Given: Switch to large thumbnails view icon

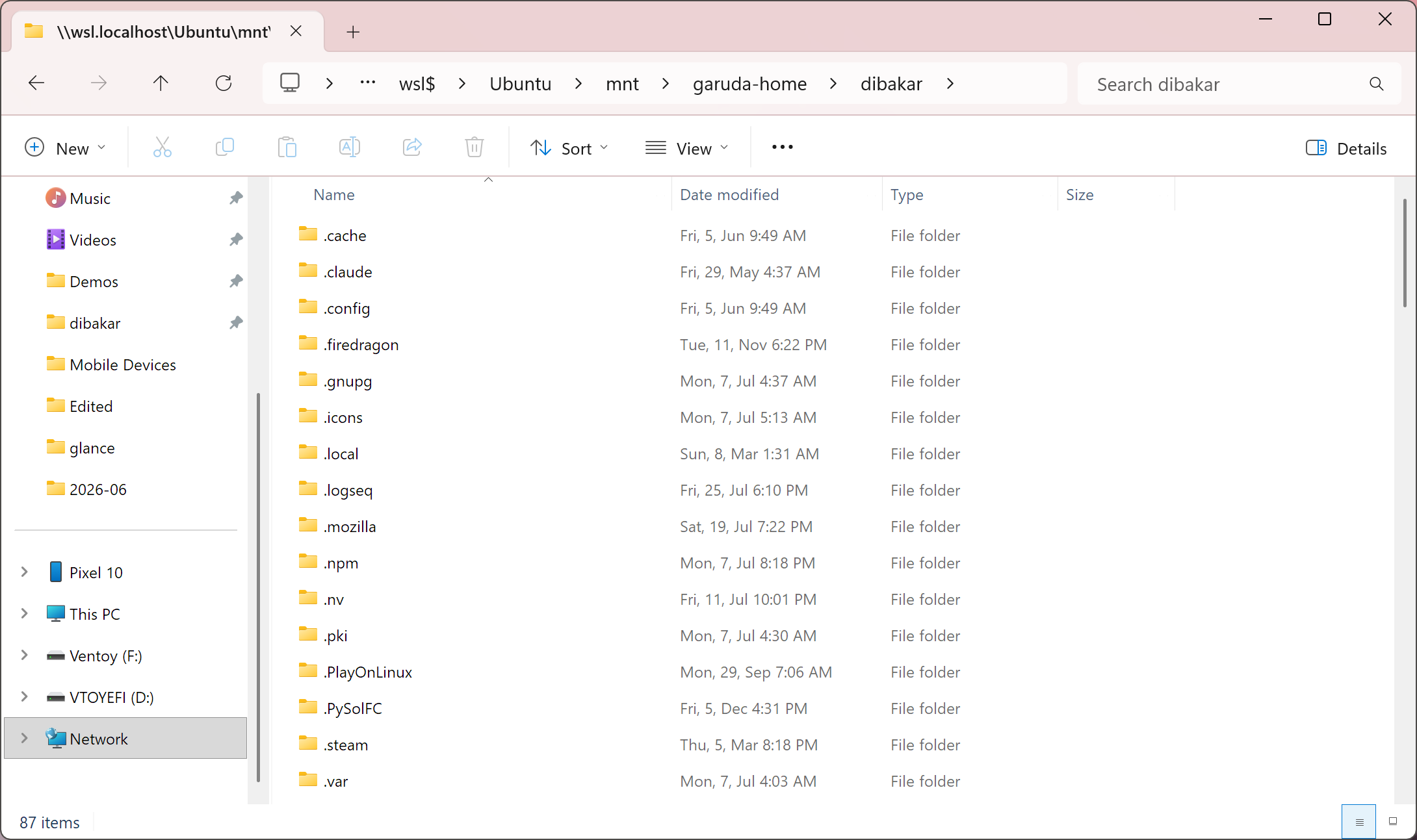Looking at the screenshot, I should (1393, 822).
